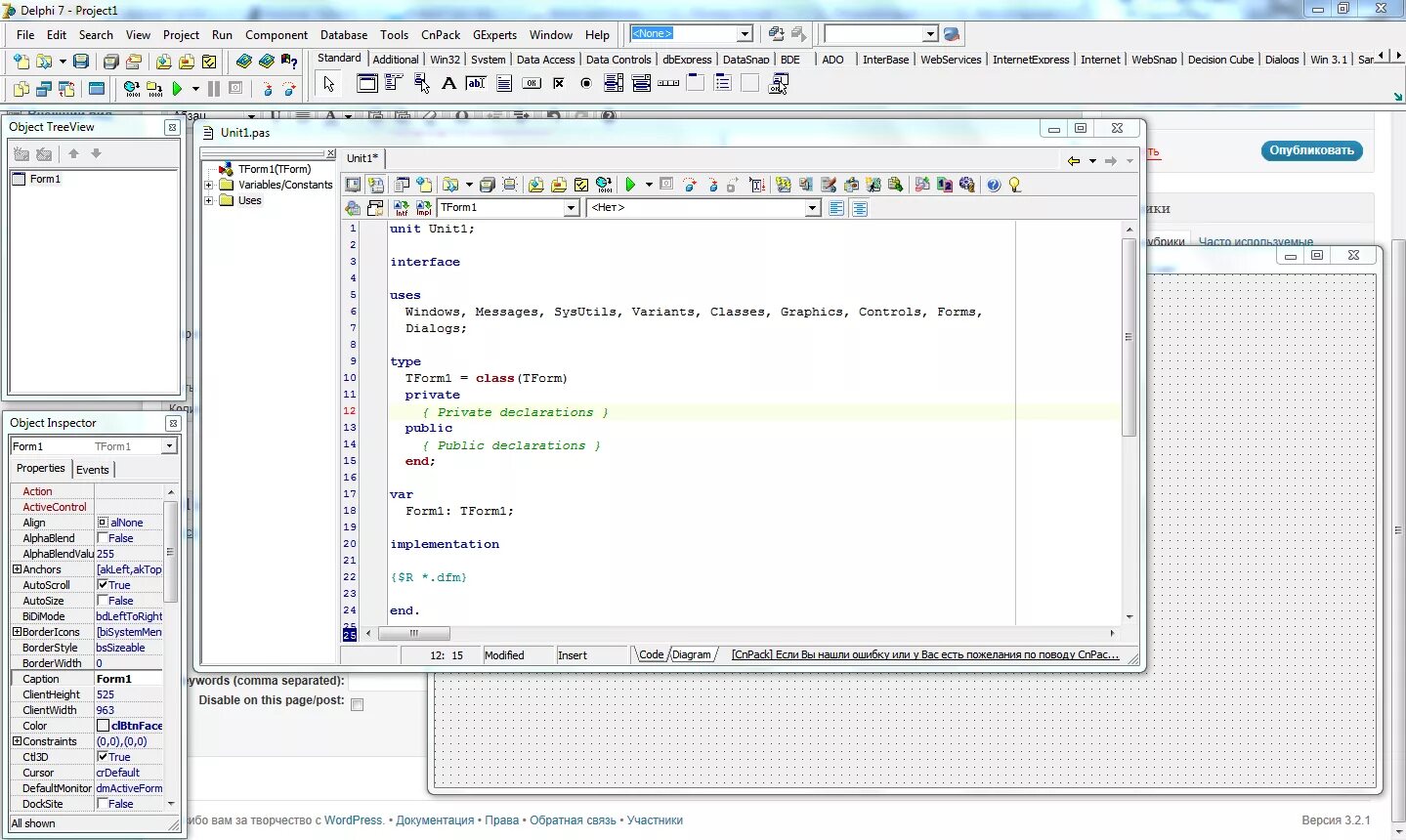Select the arrow pointer in component palette
Screen dimensions: 1406x840
coord(329,84)
